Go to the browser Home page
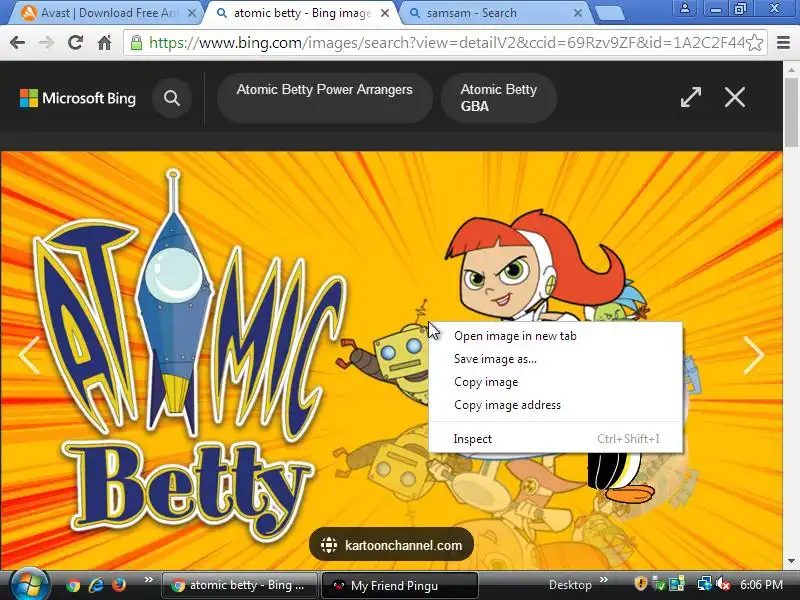This screenshot has width=800, height=600. (105, 43)
